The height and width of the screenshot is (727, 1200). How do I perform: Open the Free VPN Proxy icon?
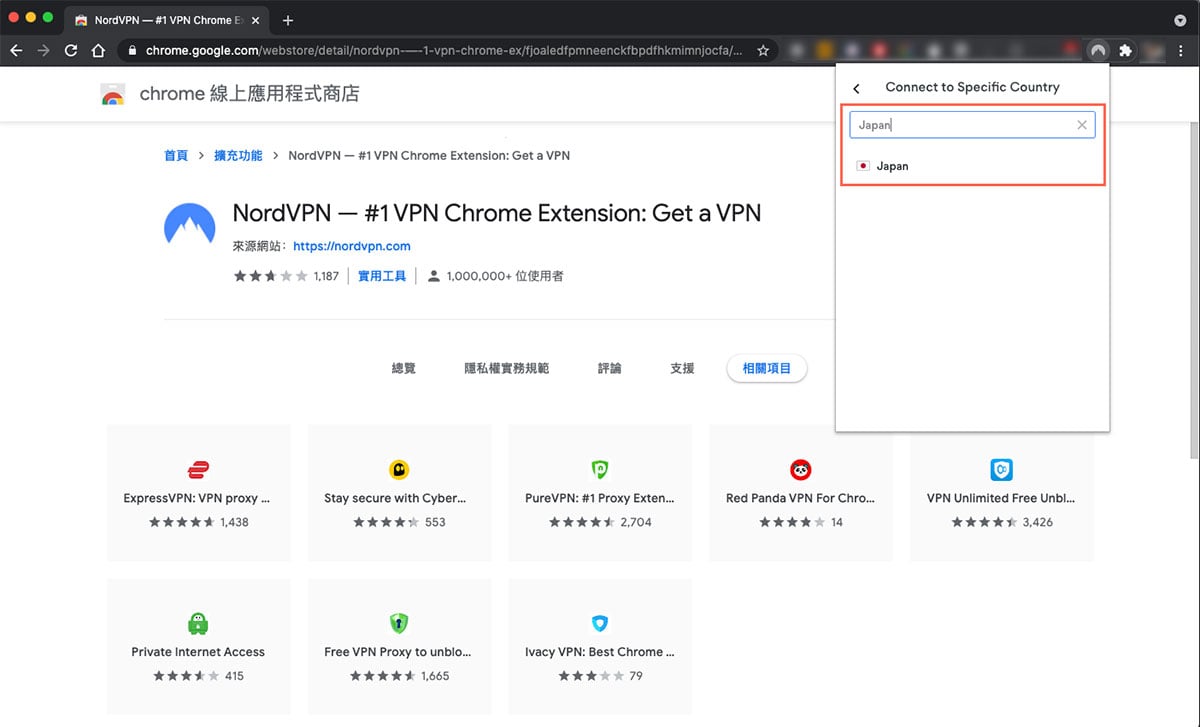click(x=399, y=623)
